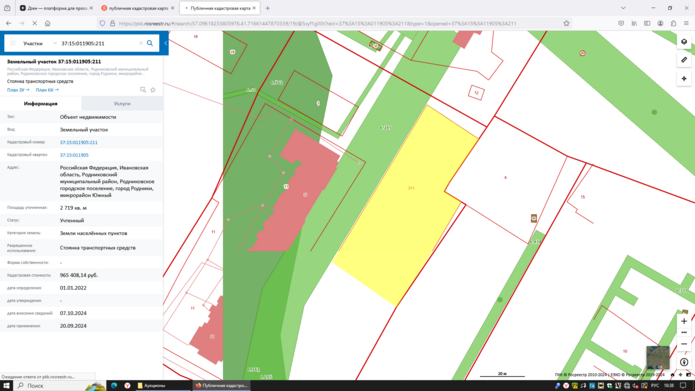Switch to the satellite basemap thumbnail
Viewport: 695px width, 391px height.
658,357
